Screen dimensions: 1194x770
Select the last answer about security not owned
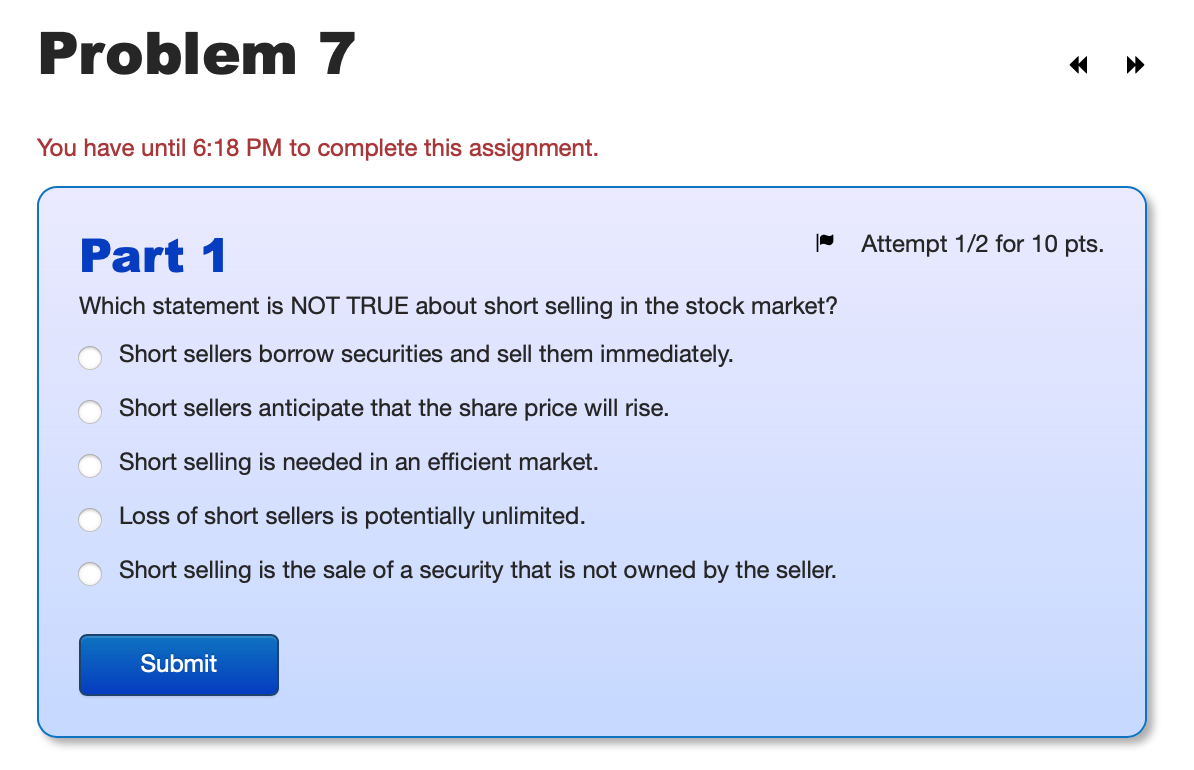click(x=90, y=573)
